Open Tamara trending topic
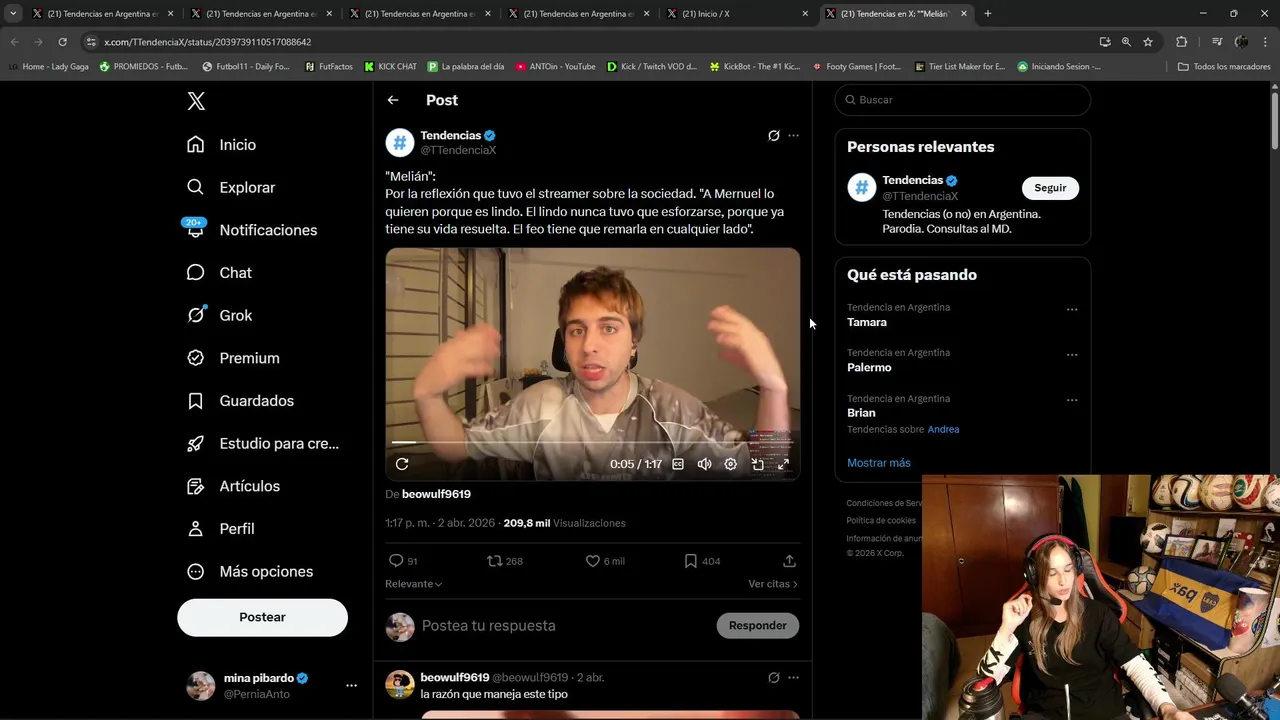This screenshot has height=720, width=1280. pos(867,322)
